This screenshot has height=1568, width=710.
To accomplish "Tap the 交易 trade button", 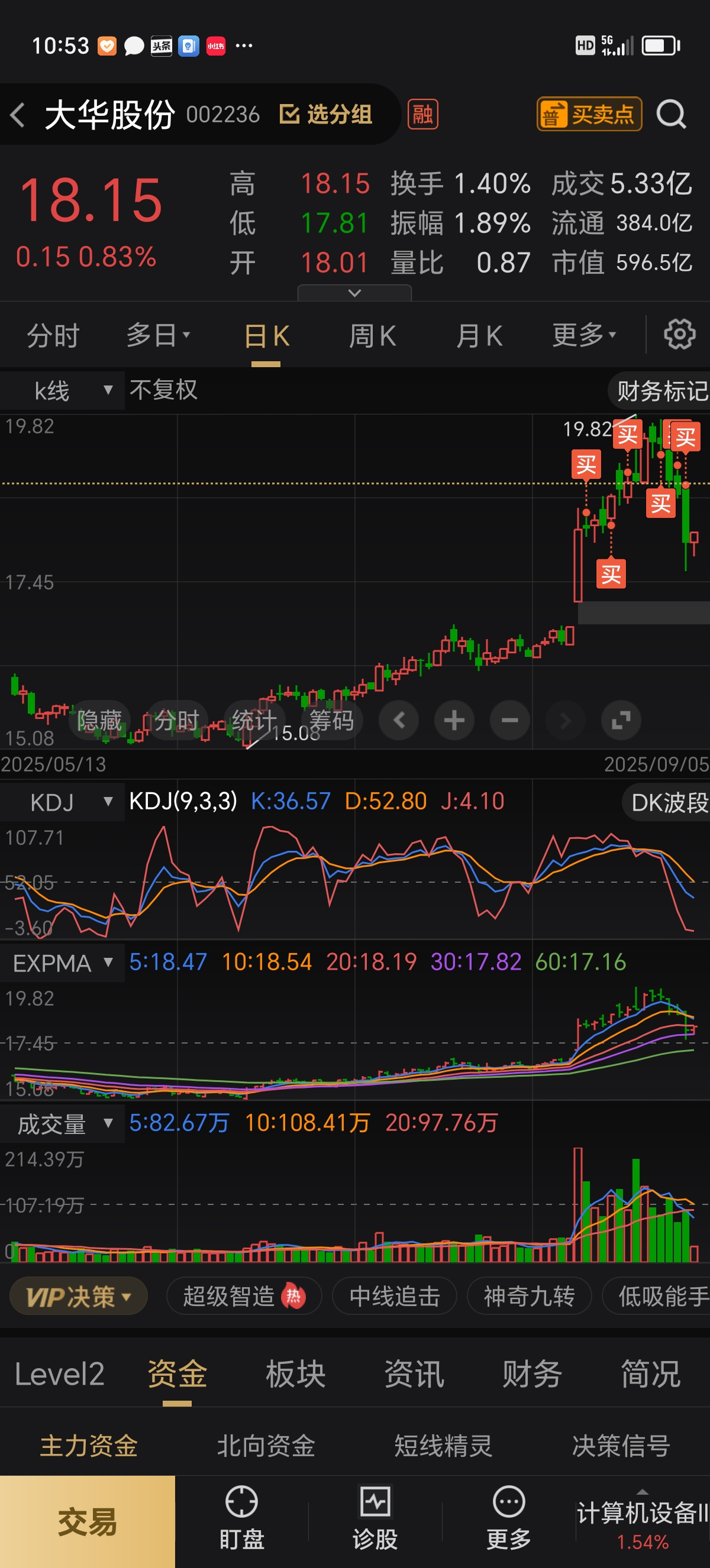I will click(x=88, y=1522).
